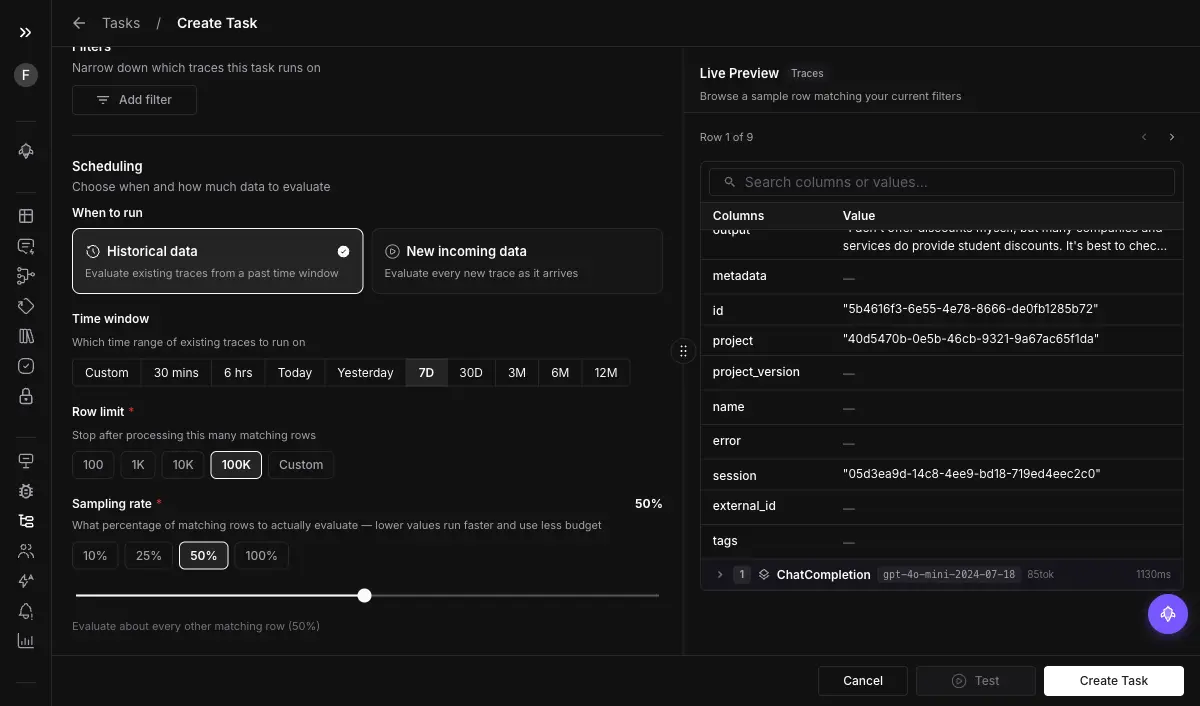The height and width of the screenshot is (706, 1200).
Task: Open the monitor screen icon in sidebar
Action: pyautogui.click(x=26, y=461)
